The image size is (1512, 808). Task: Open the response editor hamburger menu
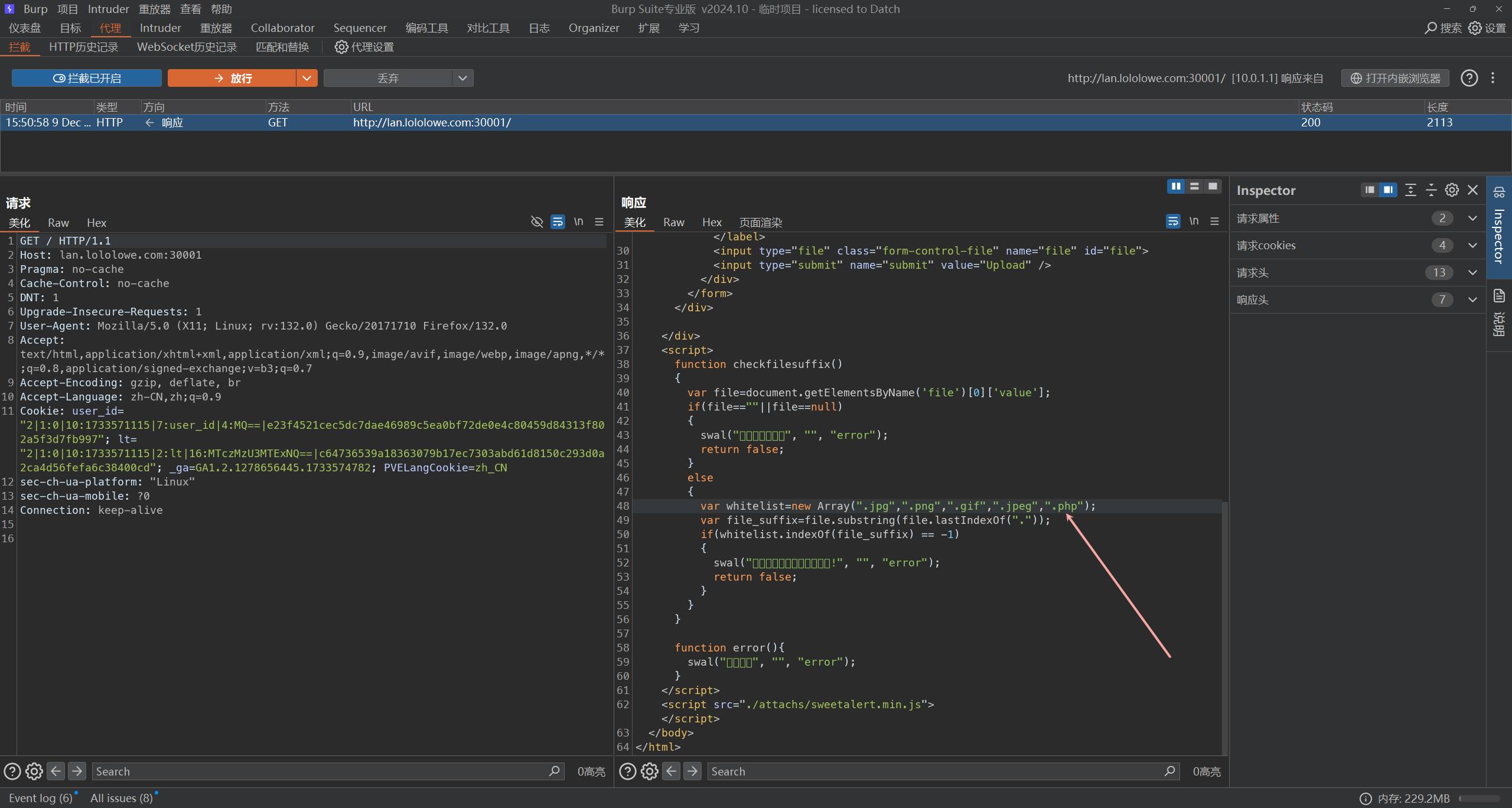tap(1214, 221)
